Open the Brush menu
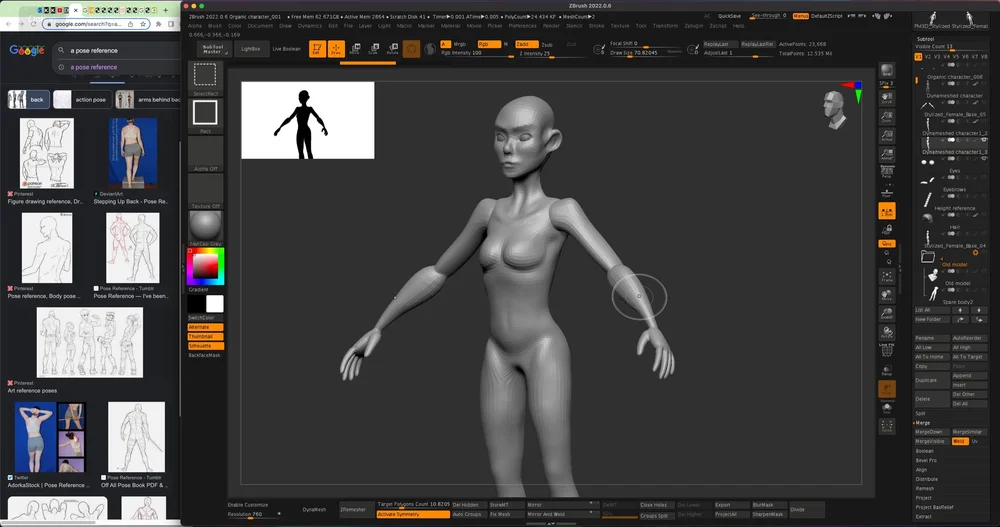Screen dimensions: 1000x527 214,26
